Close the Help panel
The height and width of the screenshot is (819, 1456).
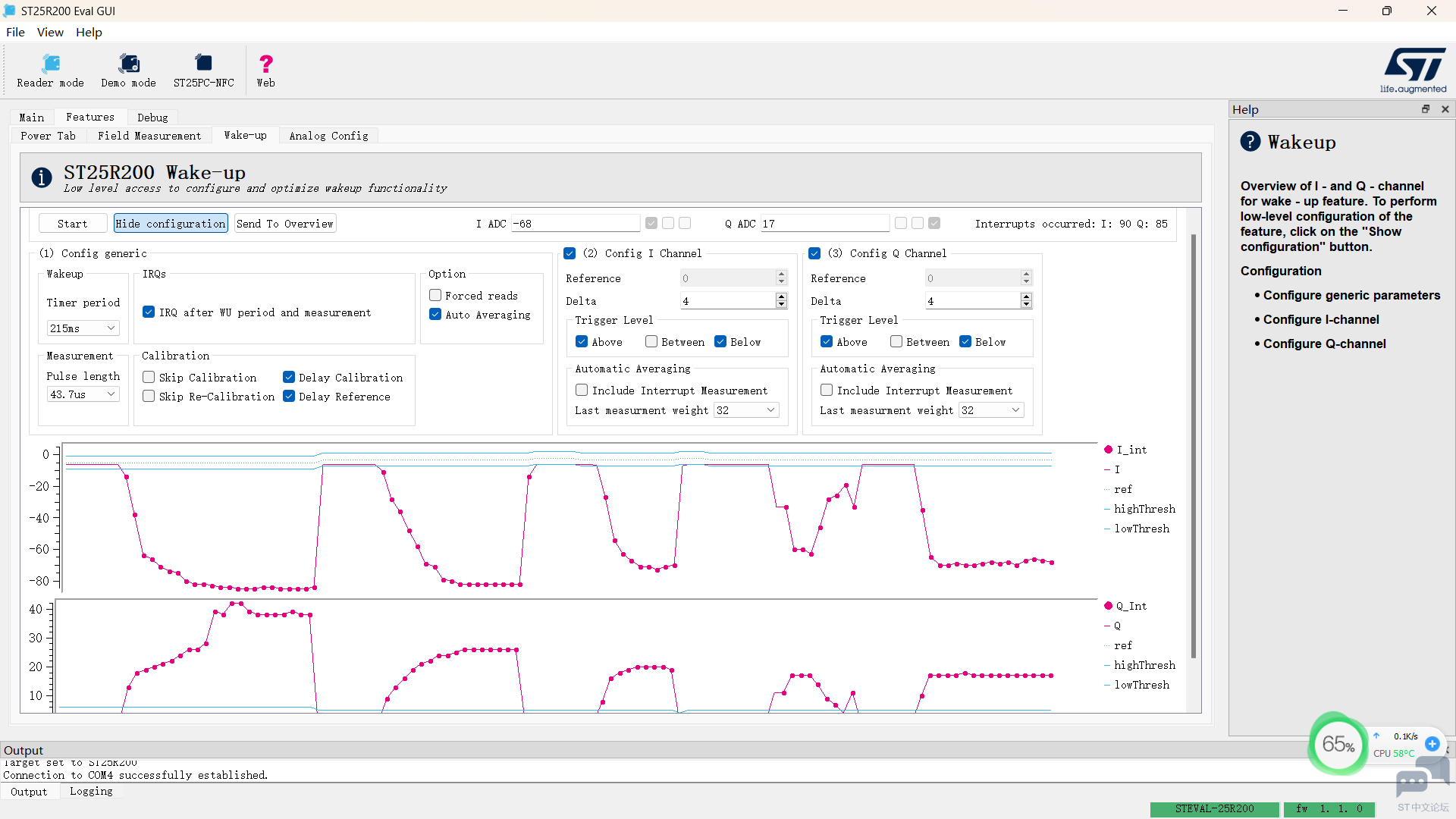1445,109
